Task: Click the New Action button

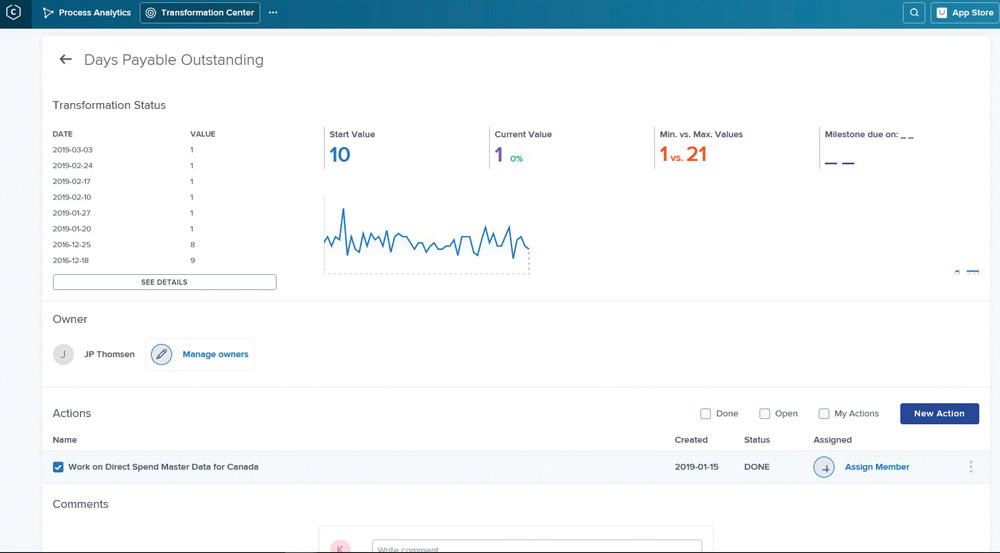Action: pyautogui.click(x=939, y=413)
